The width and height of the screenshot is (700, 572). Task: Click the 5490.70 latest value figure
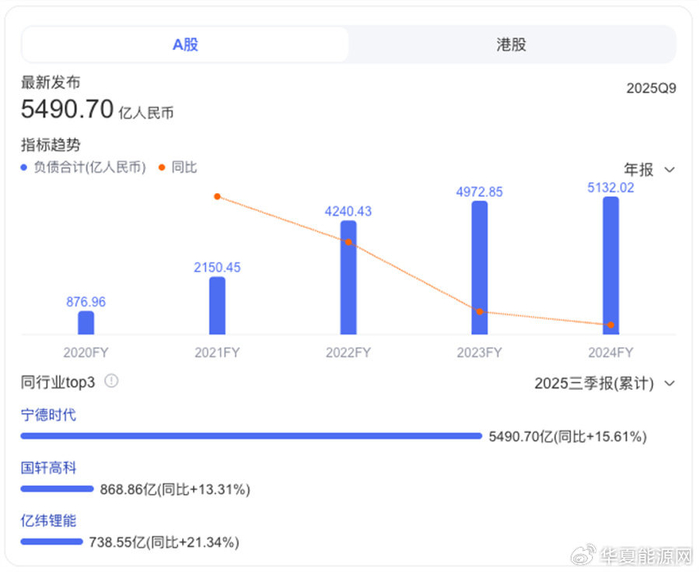click(67, 109)
